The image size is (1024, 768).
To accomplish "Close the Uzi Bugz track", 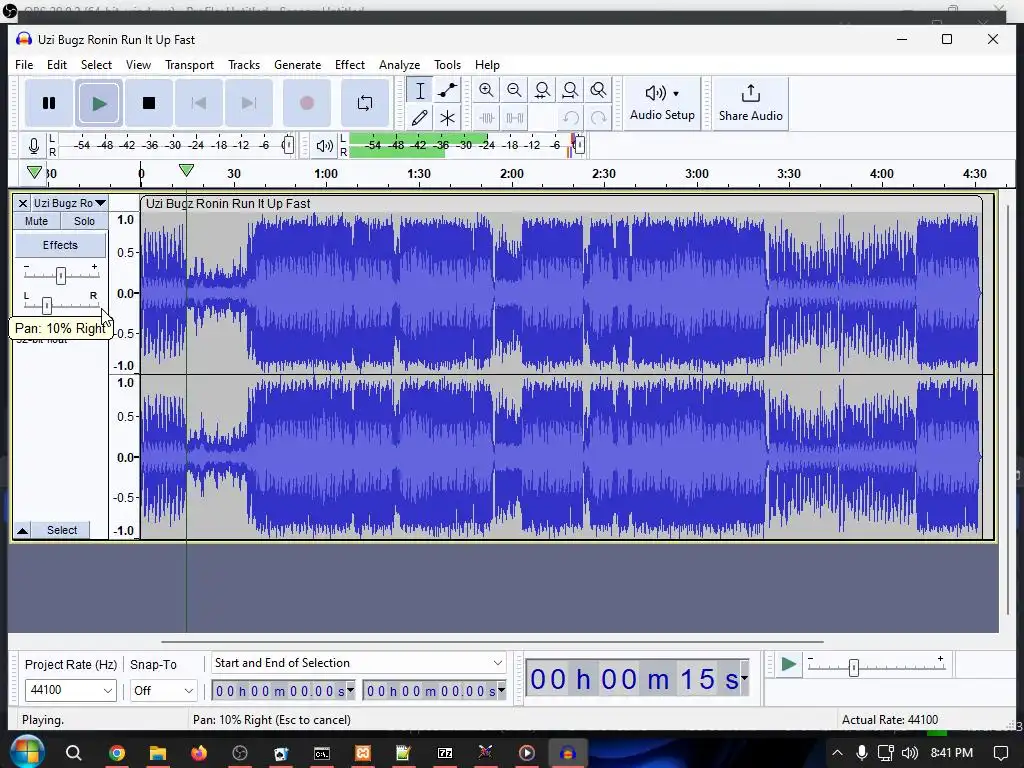I will point(22,203).
